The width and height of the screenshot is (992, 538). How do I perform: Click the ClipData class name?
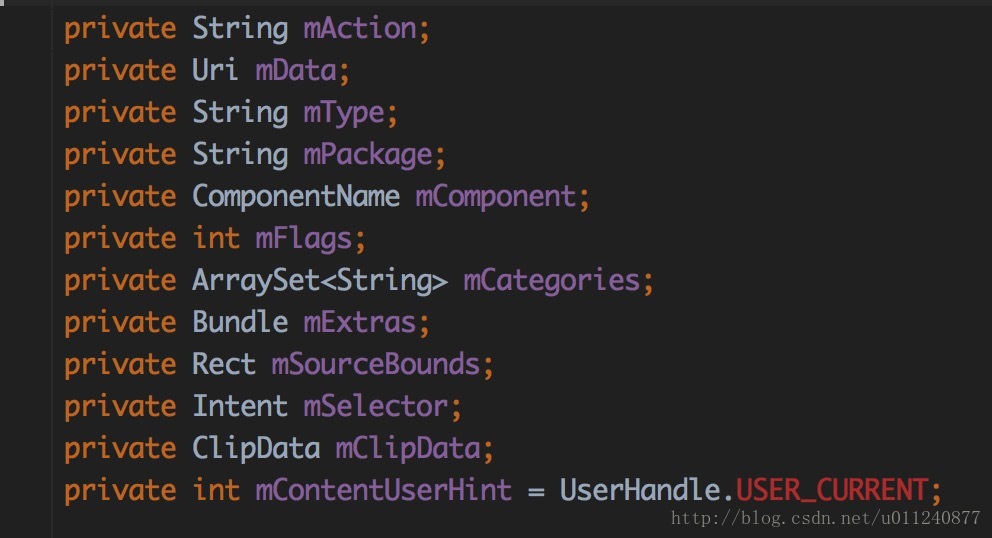[256, 449]
